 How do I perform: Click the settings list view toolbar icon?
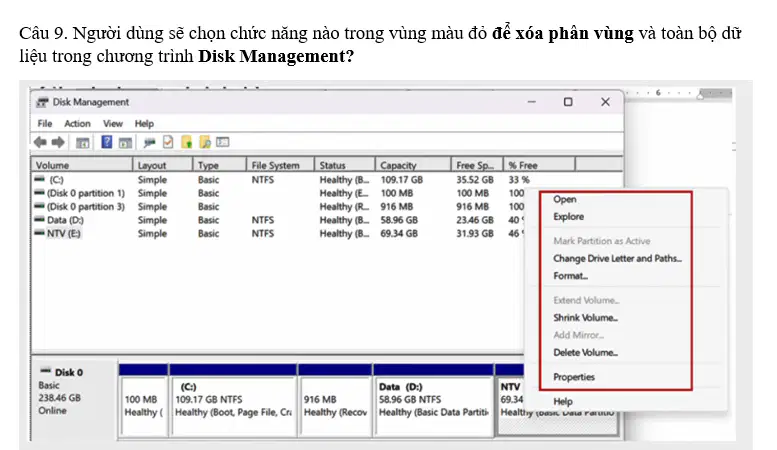tap(222, 142)
